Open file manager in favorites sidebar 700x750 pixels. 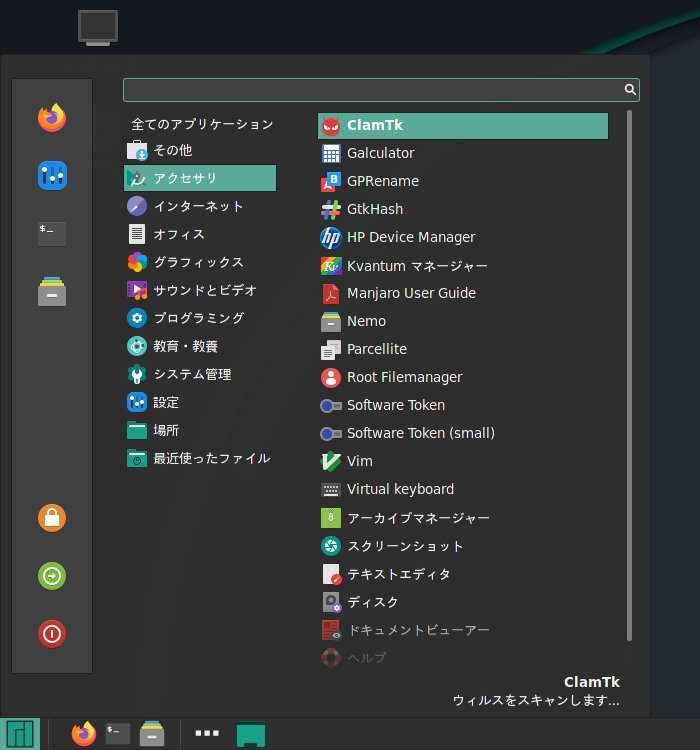point(52,291)
